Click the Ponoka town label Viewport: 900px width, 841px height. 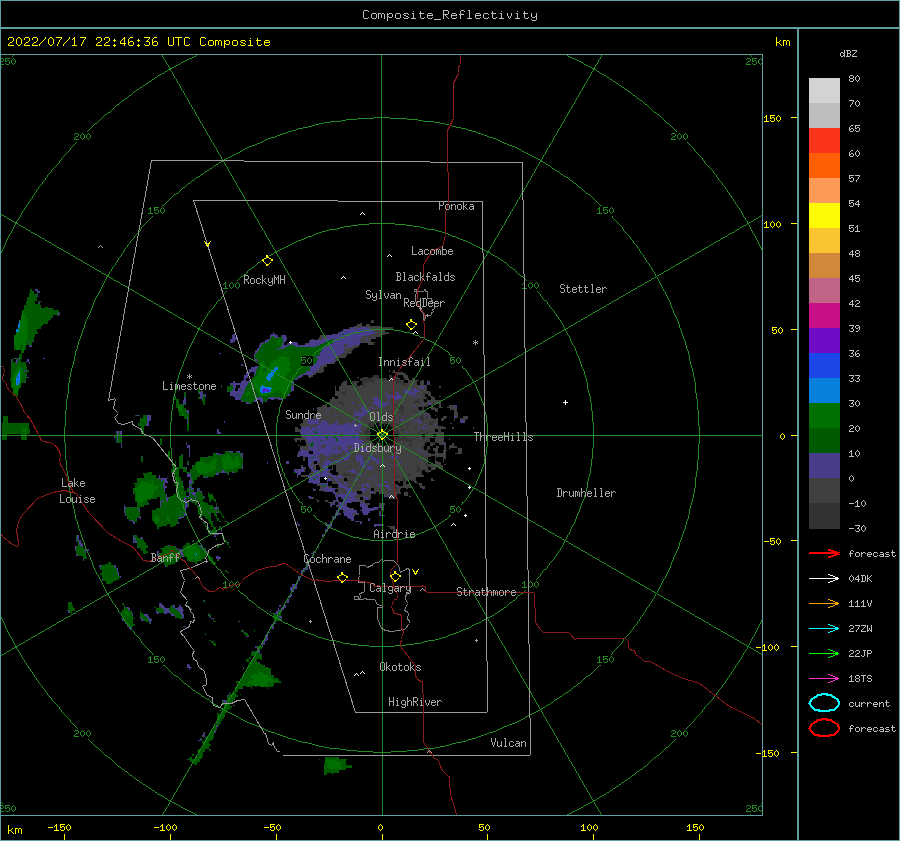tap(456, 207)
